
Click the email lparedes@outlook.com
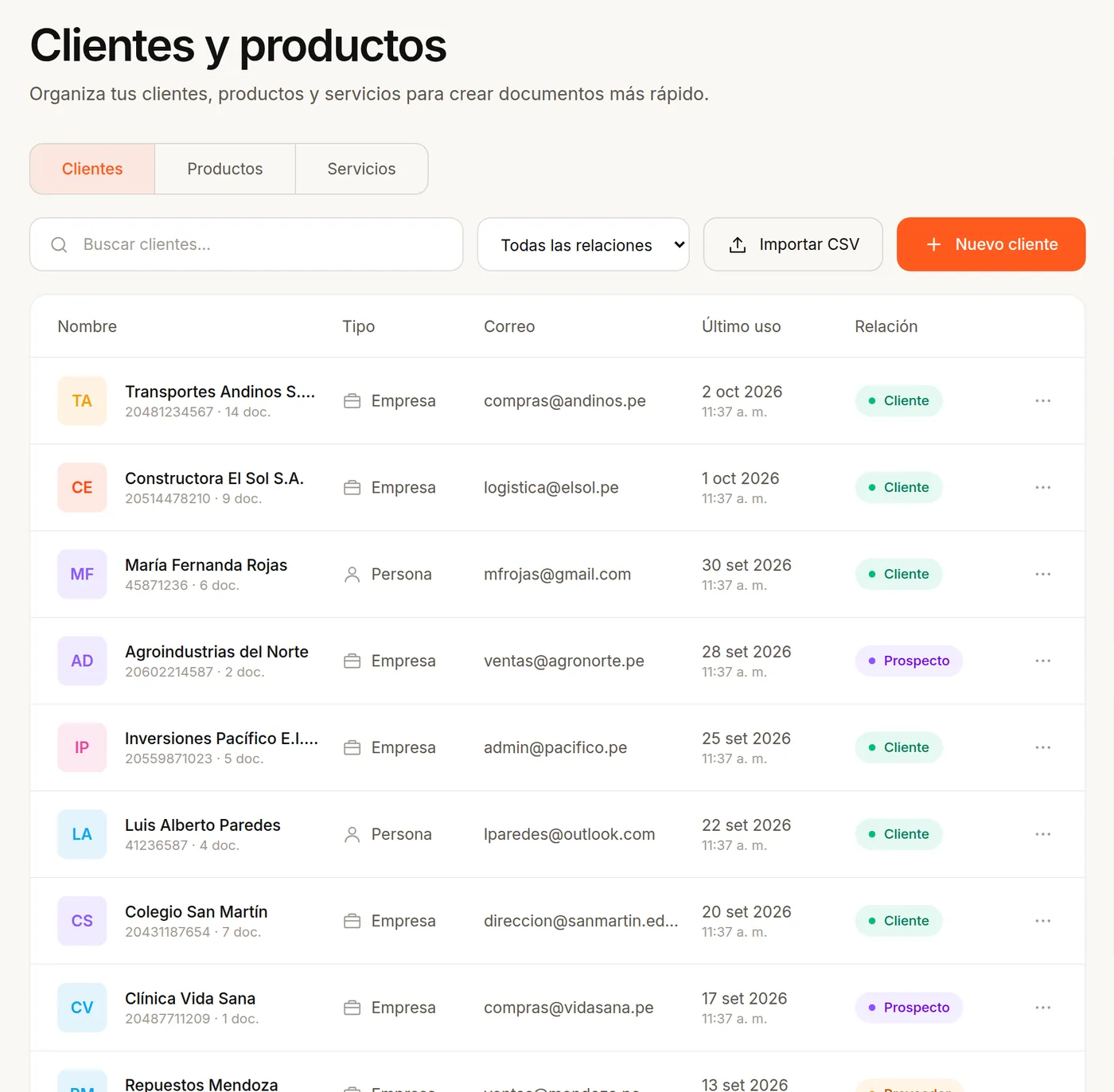click(570, 835)
